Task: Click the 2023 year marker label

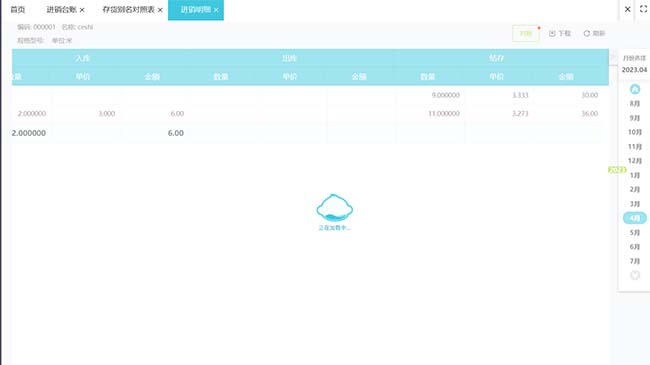Action: point(617,170)
